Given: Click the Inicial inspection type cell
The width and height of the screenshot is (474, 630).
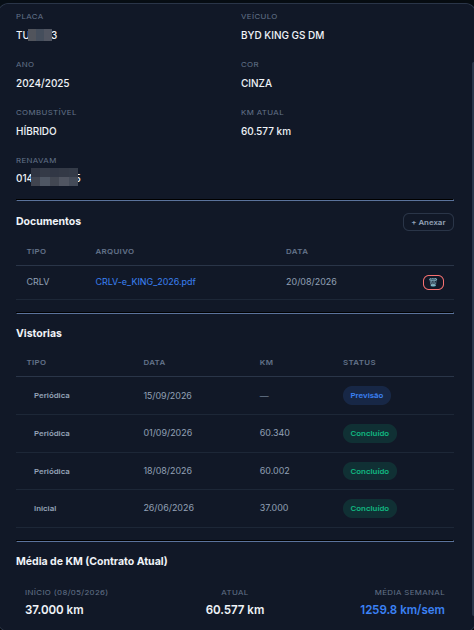Looking at the screenshot, I should [45, 508].
